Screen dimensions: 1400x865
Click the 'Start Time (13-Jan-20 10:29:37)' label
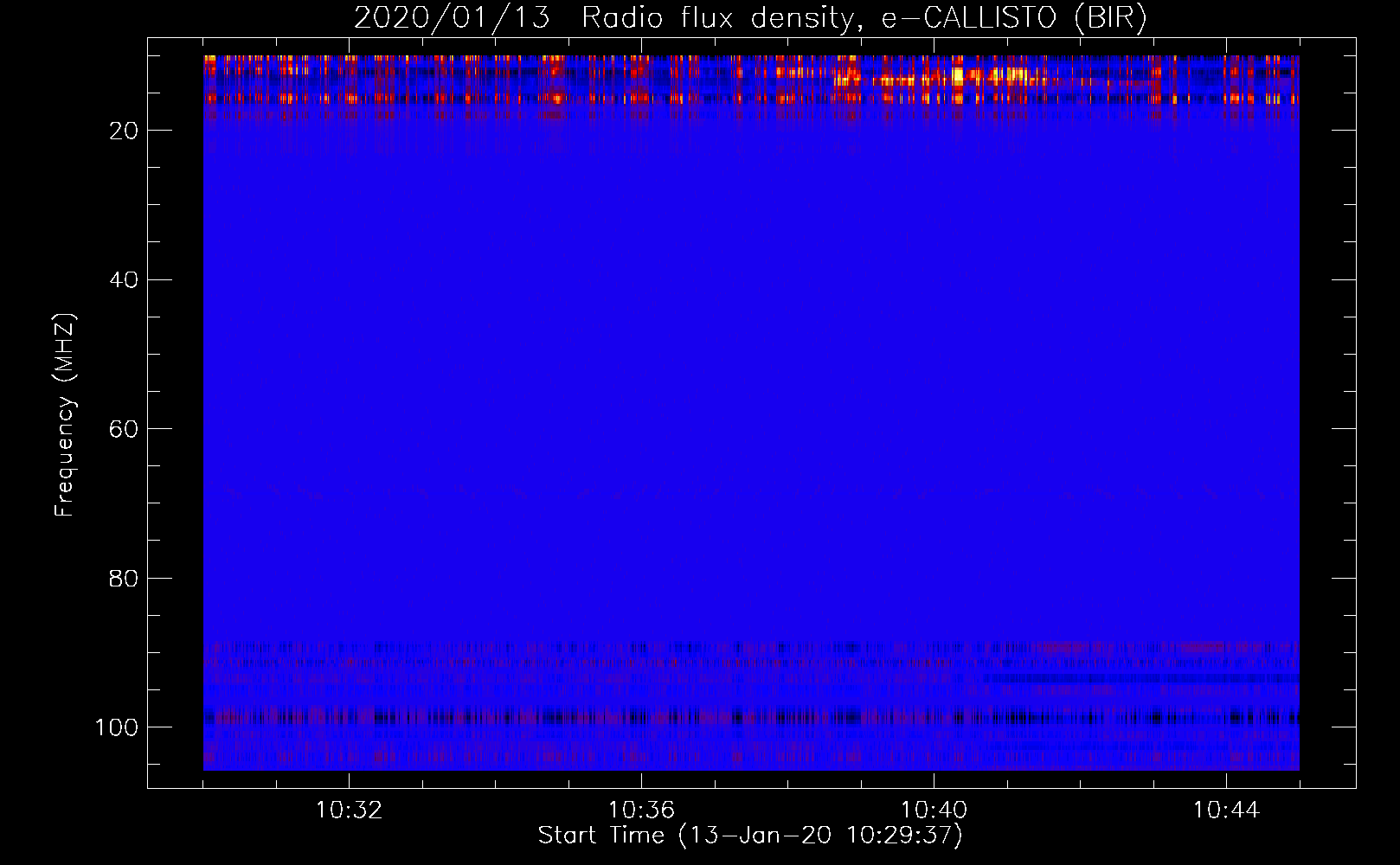pos(750,836)
